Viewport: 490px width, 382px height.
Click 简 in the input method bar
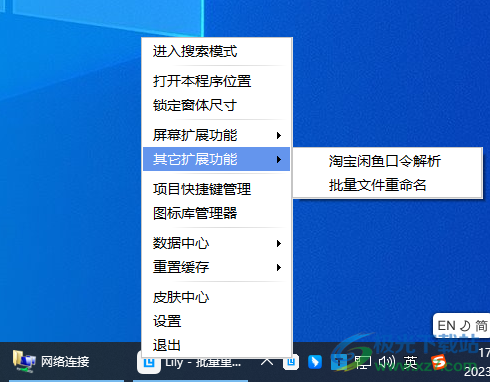point(481,326)
